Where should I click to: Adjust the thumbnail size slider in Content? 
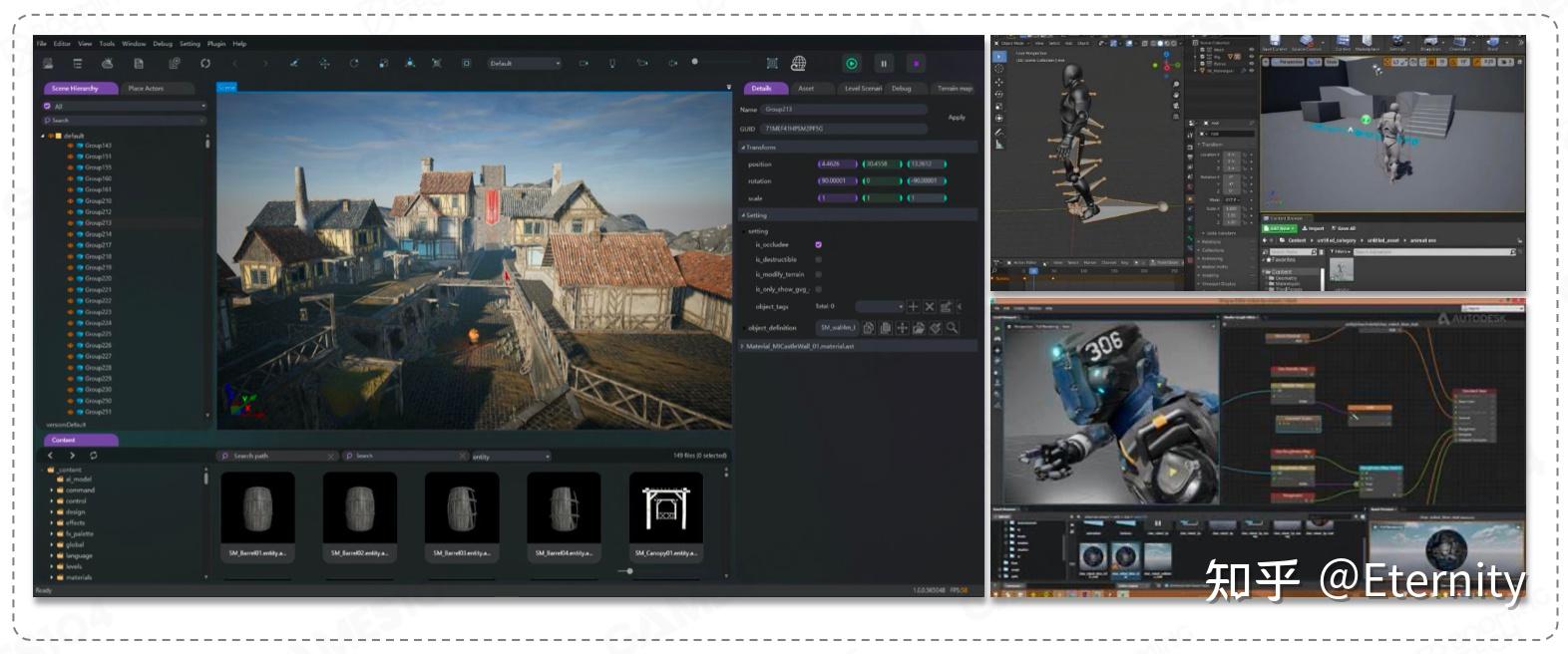pyautogui.click(x=629, y=571)
